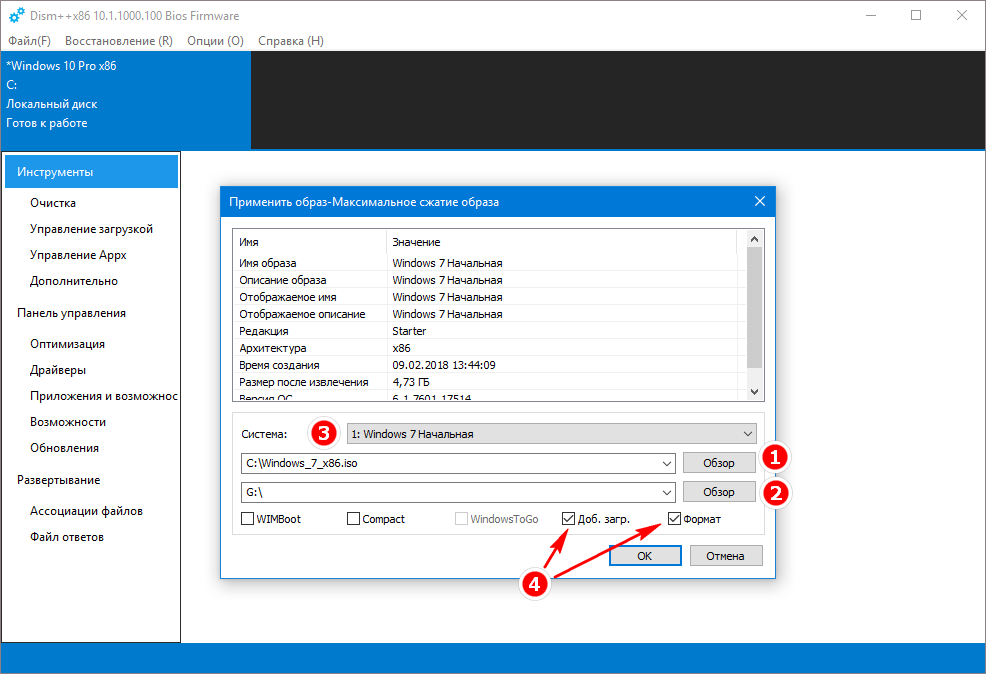986x674 pixels.
Task: Click the image info list scrollbar thumb
Action: pyautogui.click(x=755, y=307)
